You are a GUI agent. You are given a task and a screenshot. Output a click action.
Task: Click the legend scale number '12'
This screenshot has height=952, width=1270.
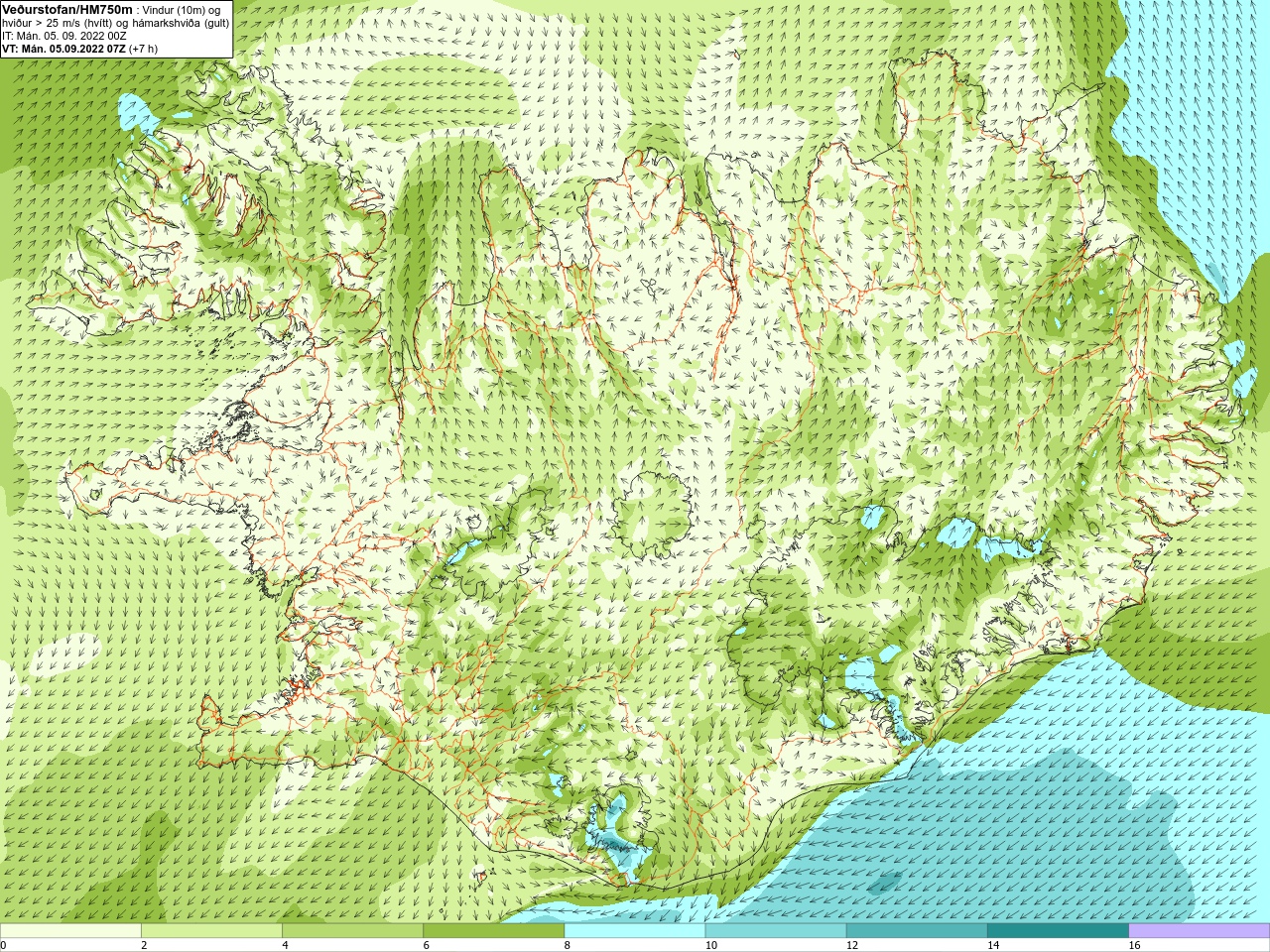coord(852,945)
